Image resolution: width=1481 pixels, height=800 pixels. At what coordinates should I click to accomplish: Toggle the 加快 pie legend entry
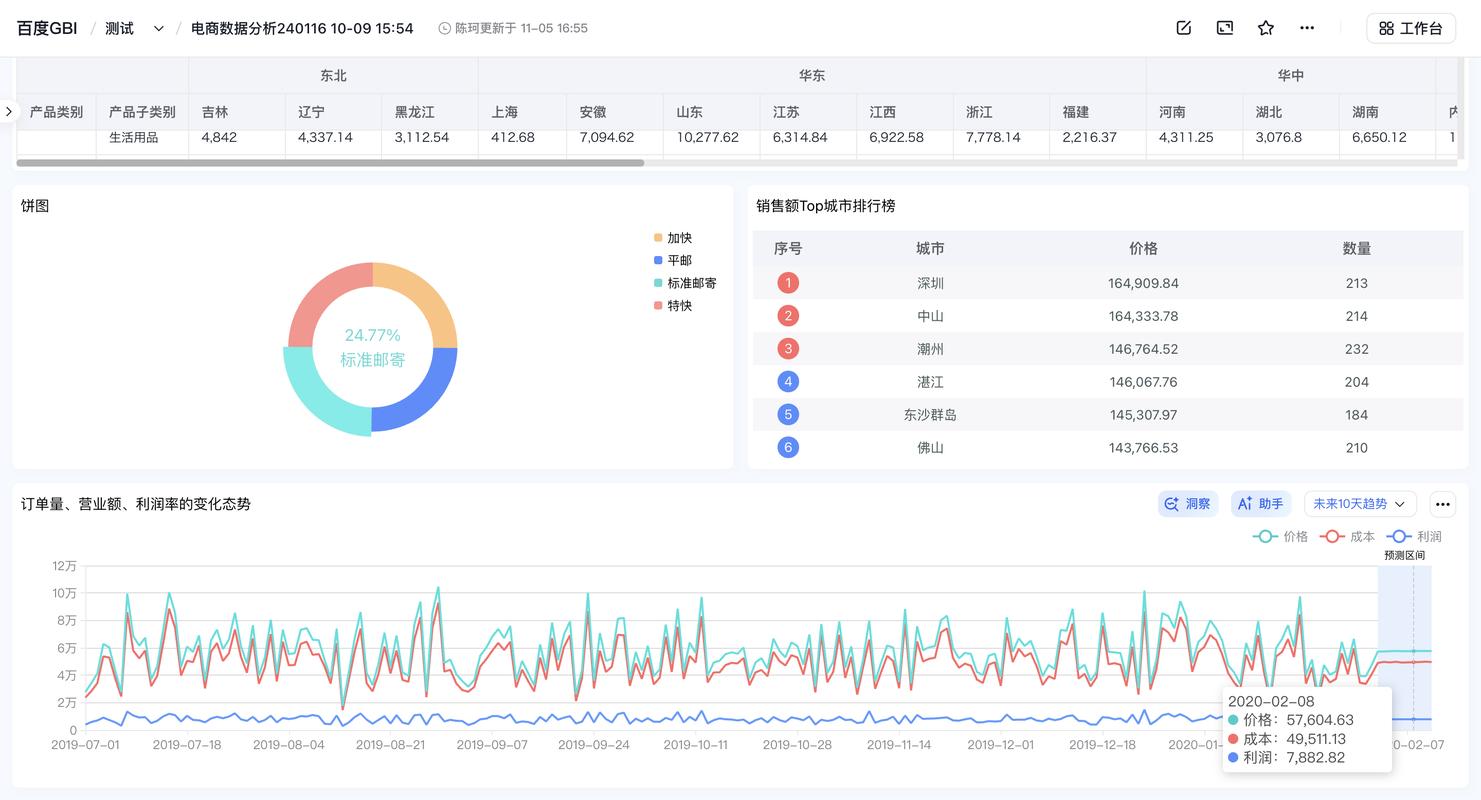[x=673, y=238]
